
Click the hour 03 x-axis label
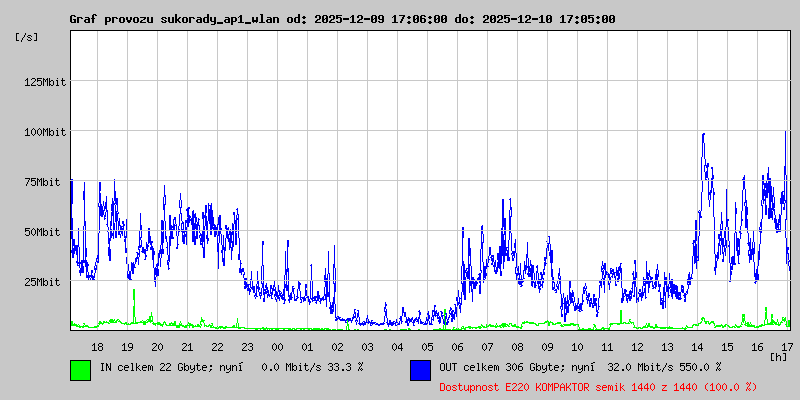(367, 347)
